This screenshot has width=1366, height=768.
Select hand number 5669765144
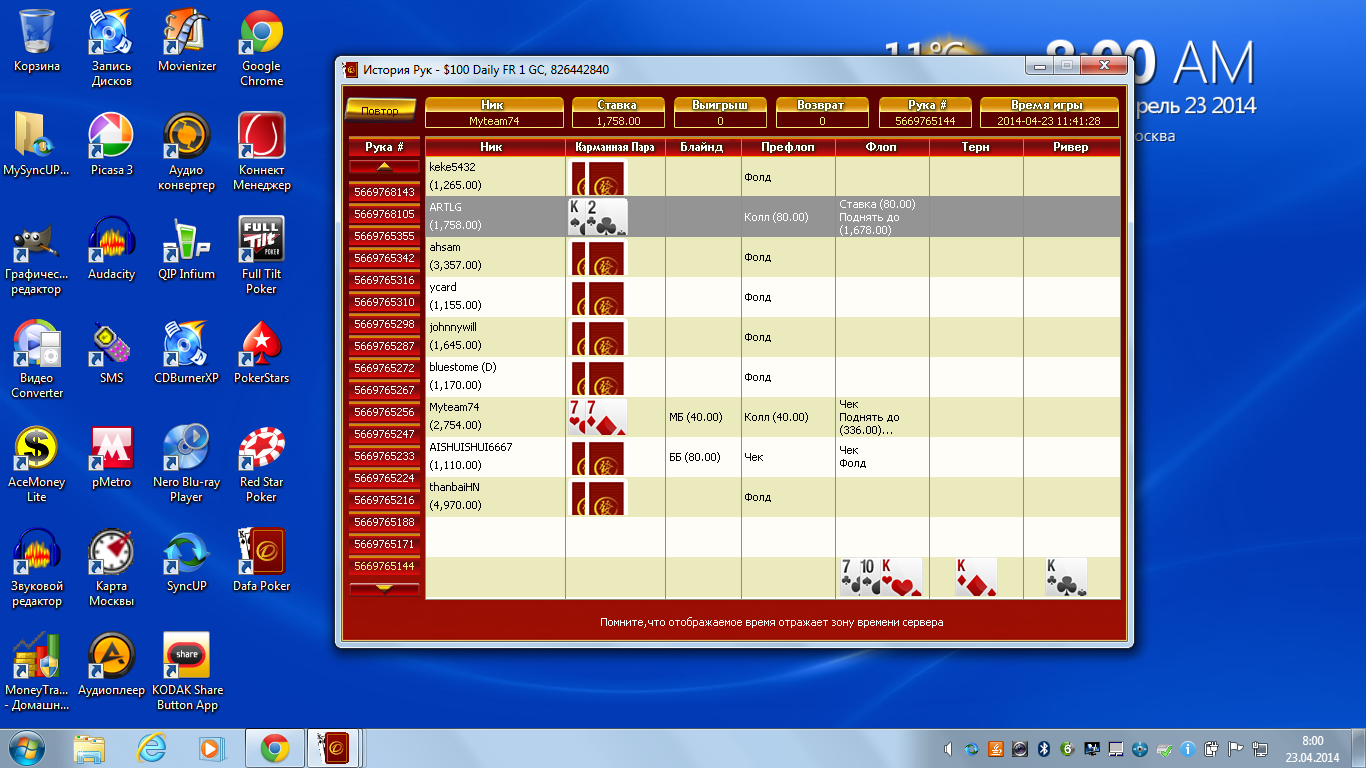point(384,566)
